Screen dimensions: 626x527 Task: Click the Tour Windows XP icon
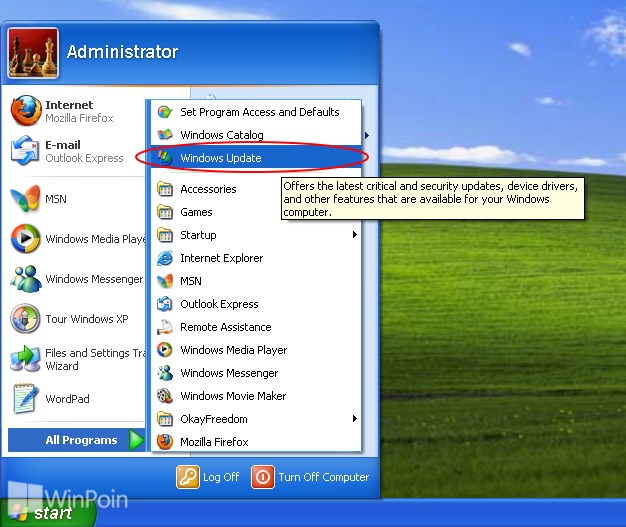click(x=26, y=319)
